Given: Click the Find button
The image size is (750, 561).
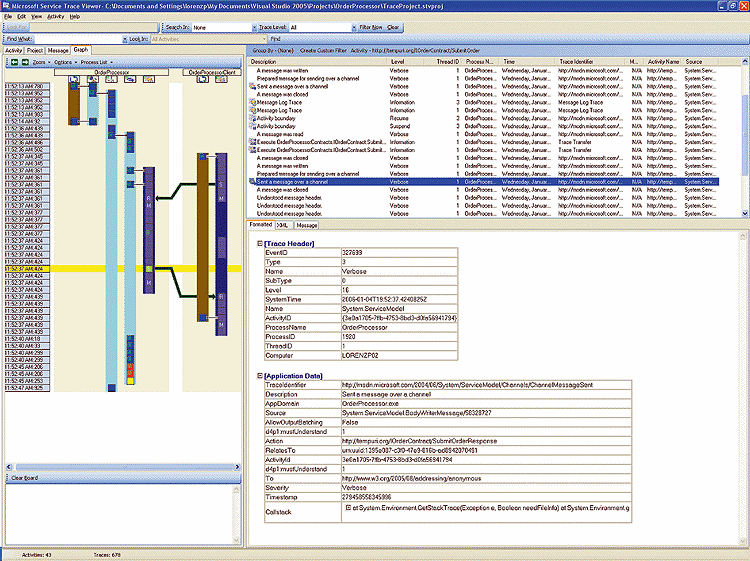Looking at the screenshot, I should pyautogui.click(x=276, y=39).
